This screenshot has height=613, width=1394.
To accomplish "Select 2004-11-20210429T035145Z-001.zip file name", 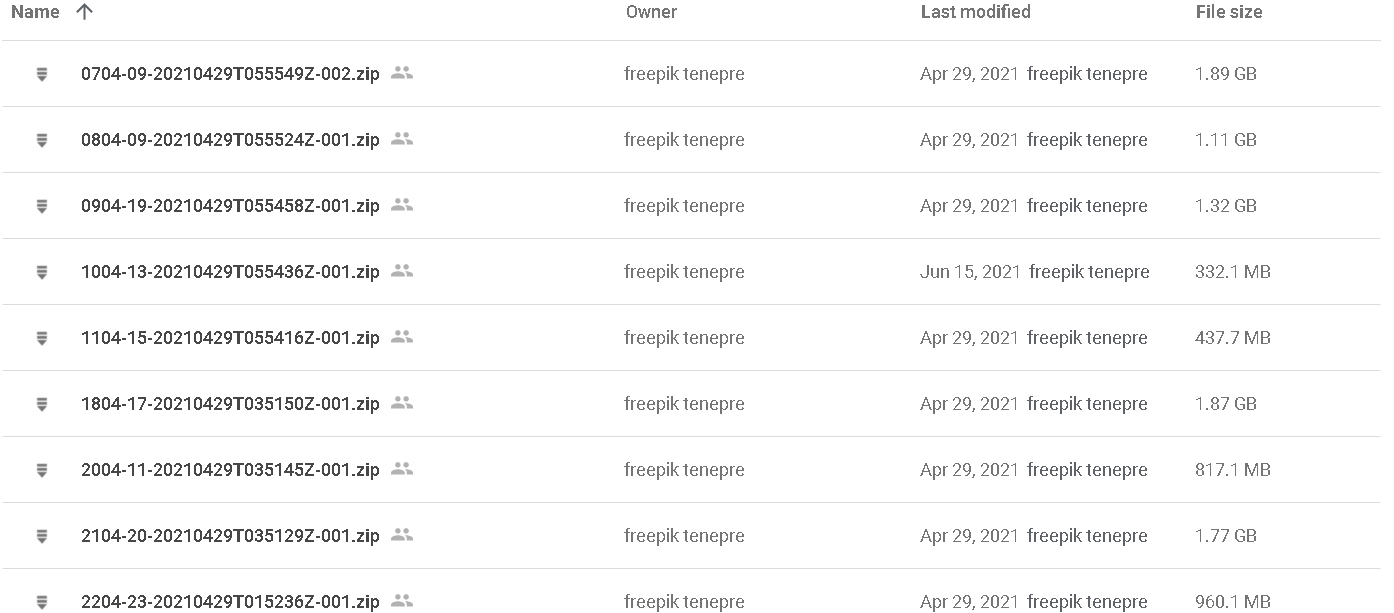I will [x=230, y=470].
